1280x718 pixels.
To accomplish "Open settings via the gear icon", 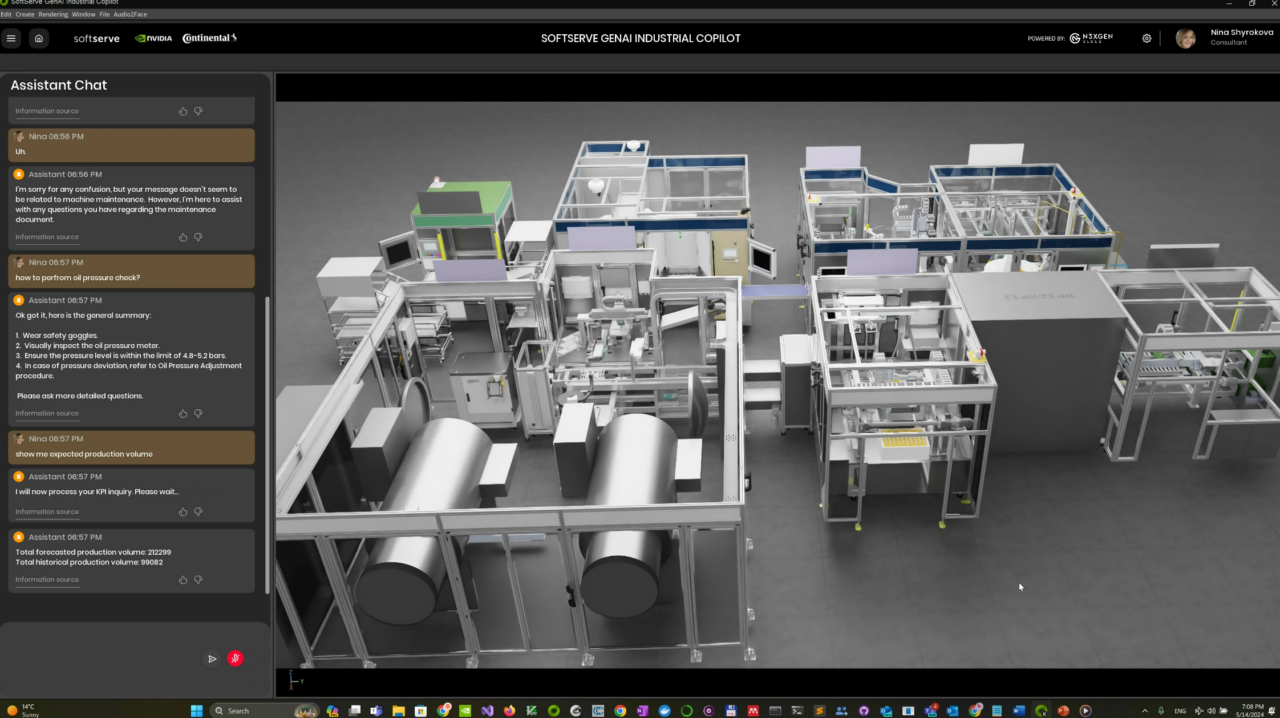I will point(1147,38).
